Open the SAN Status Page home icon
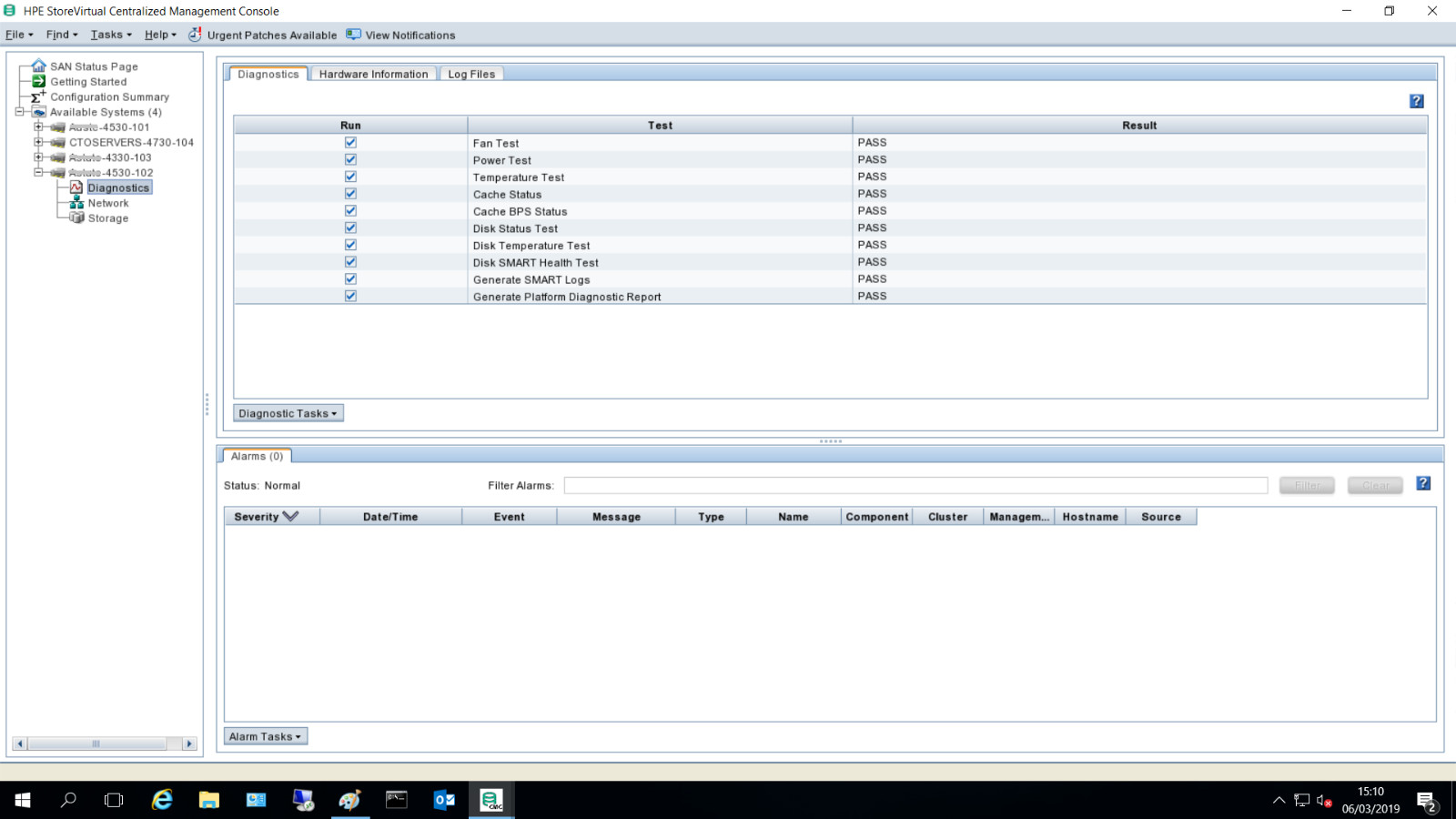This screenshot has height=819, width=1456. coord(39,66)
